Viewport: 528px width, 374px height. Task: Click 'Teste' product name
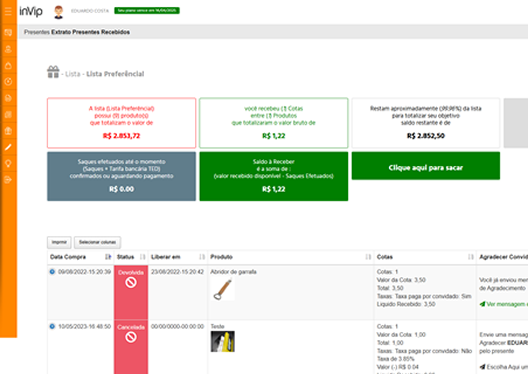(x=217, y=326)
